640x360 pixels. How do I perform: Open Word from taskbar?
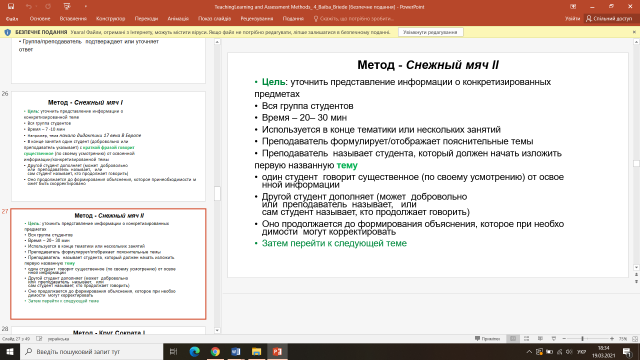coord(236,351)
